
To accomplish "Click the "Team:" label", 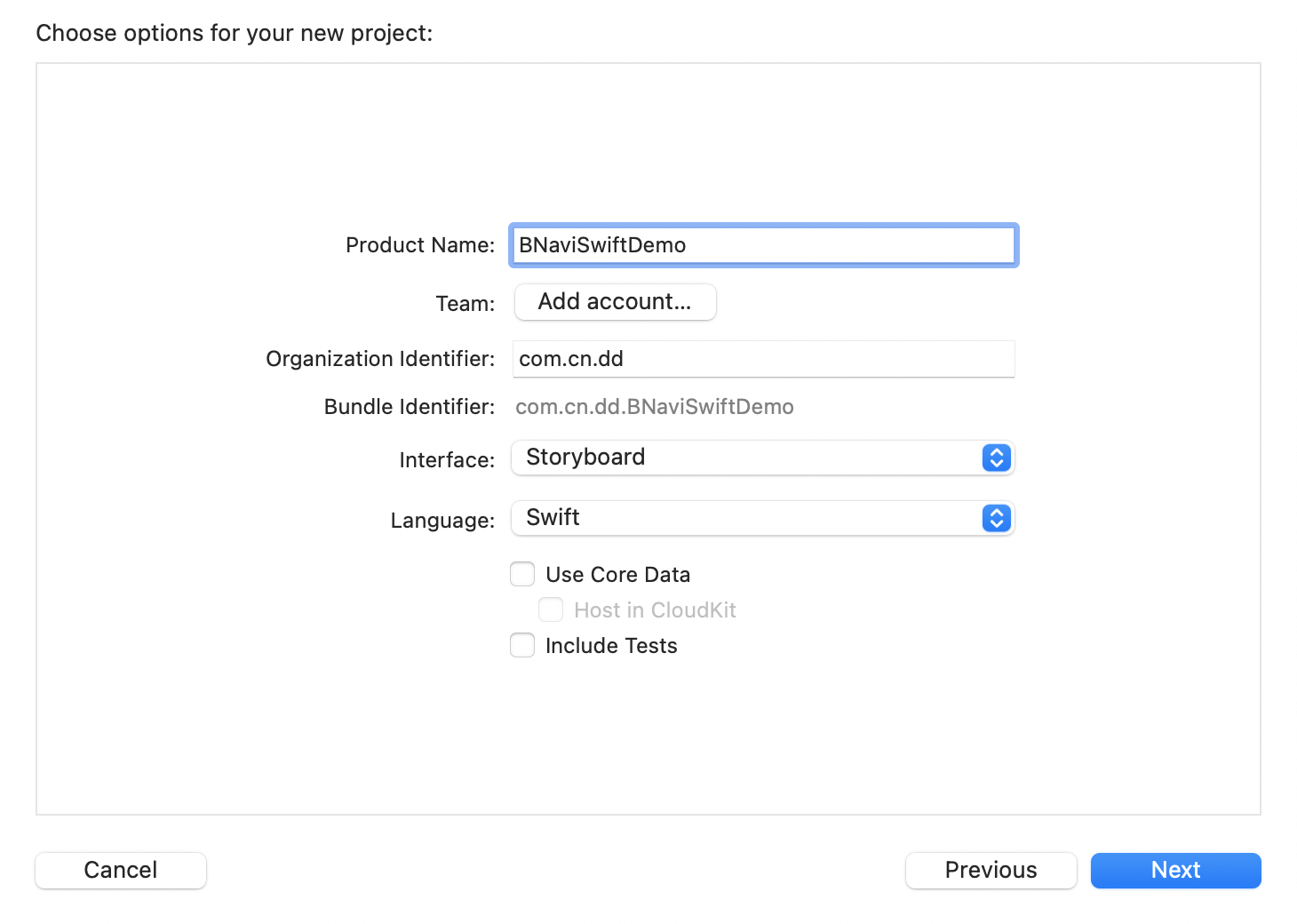I will (x=465, y=304).
